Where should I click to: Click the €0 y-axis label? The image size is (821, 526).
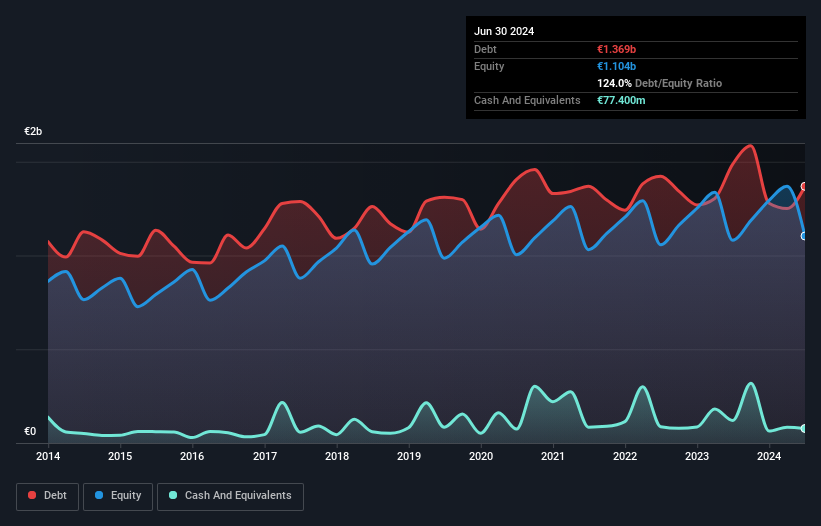point(30,431)
